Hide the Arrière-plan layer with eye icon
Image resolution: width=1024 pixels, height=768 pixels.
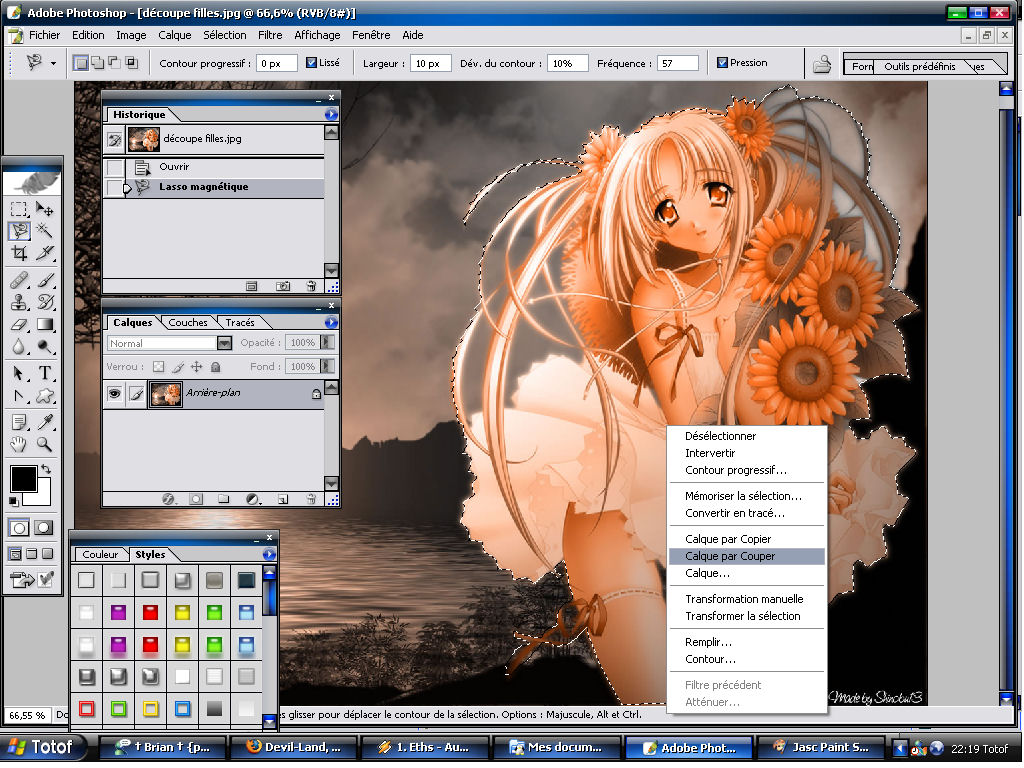(114, 394)
